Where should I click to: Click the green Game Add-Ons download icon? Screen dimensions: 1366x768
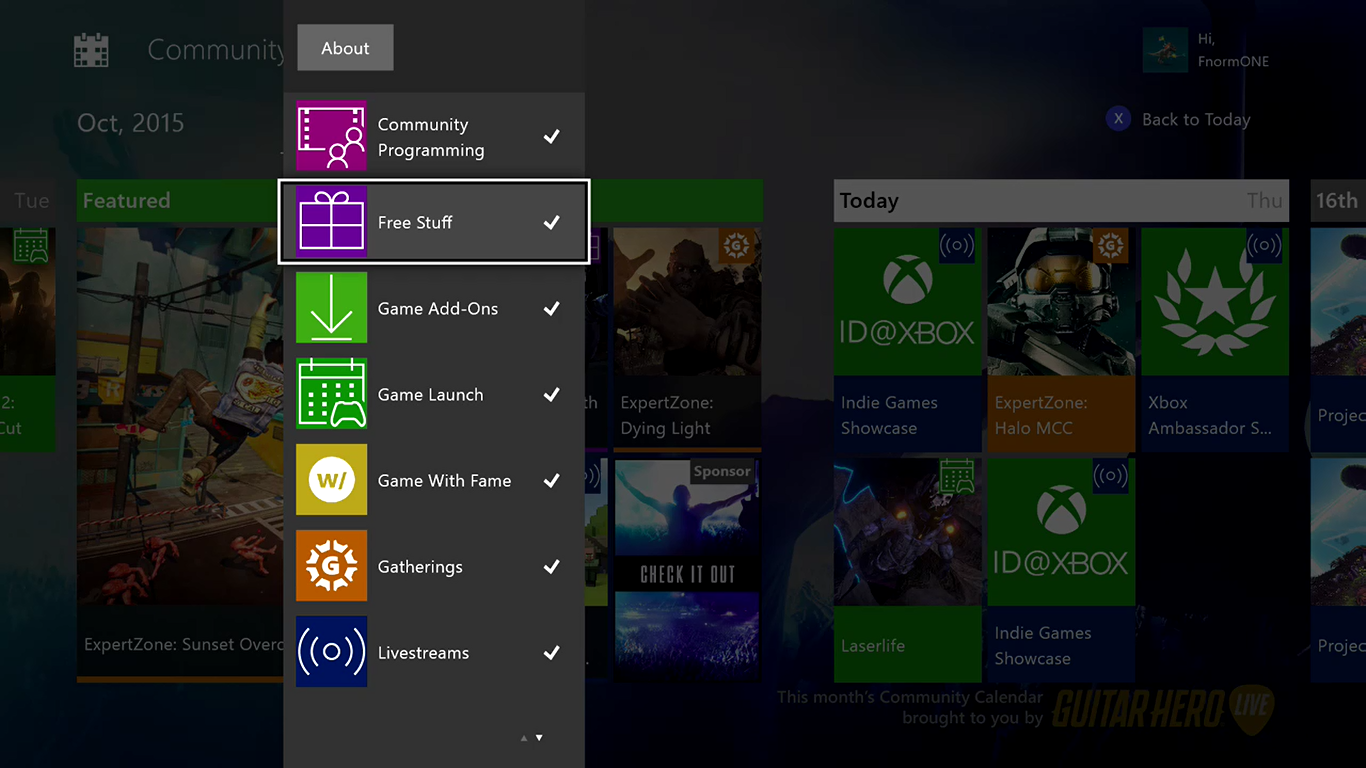tap(331, 308)
